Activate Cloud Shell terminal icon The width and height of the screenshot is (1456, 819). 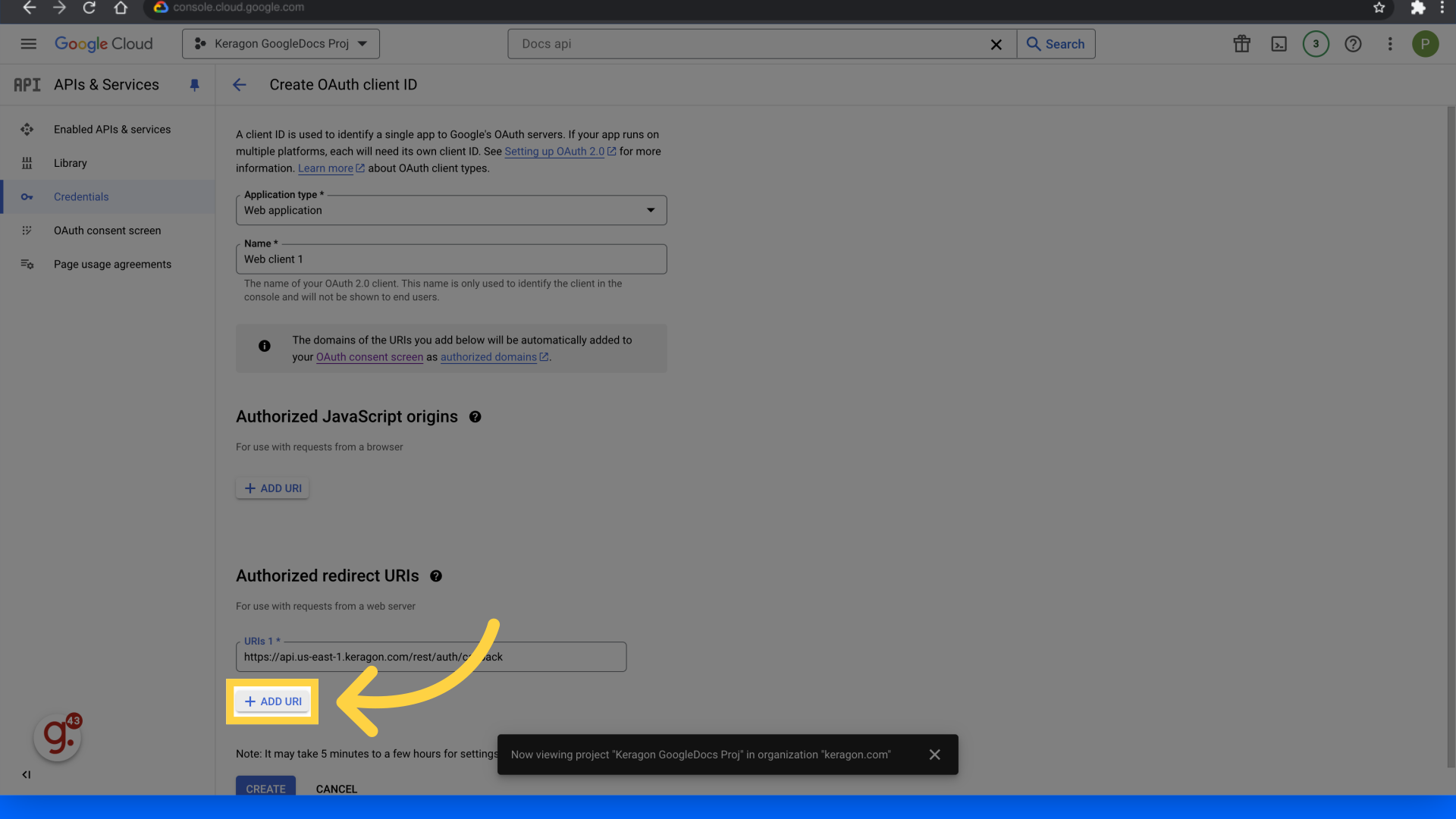tap(1279, 44)
